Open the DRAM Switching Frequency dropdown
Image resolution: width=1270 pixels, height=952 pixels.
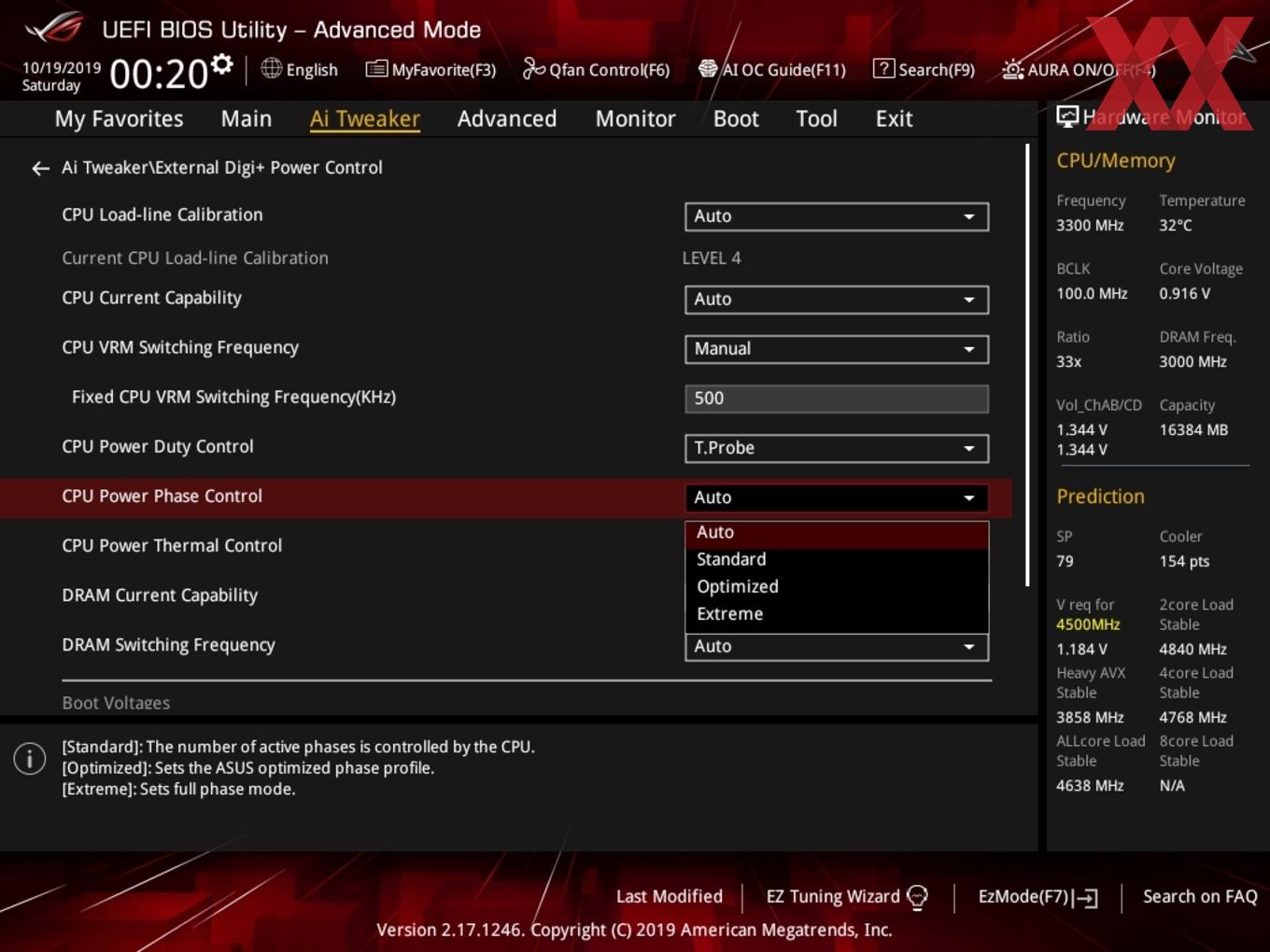coord(837,647)
